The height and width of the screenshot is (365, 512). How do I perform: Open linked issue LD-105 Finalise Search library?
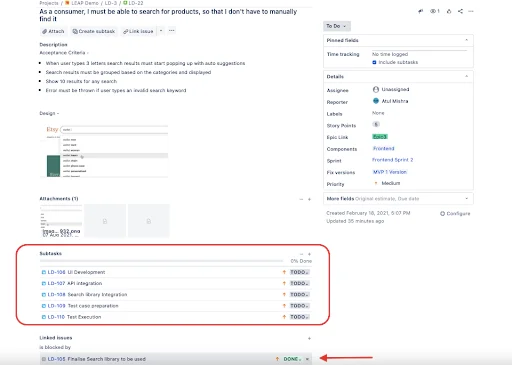97,359
